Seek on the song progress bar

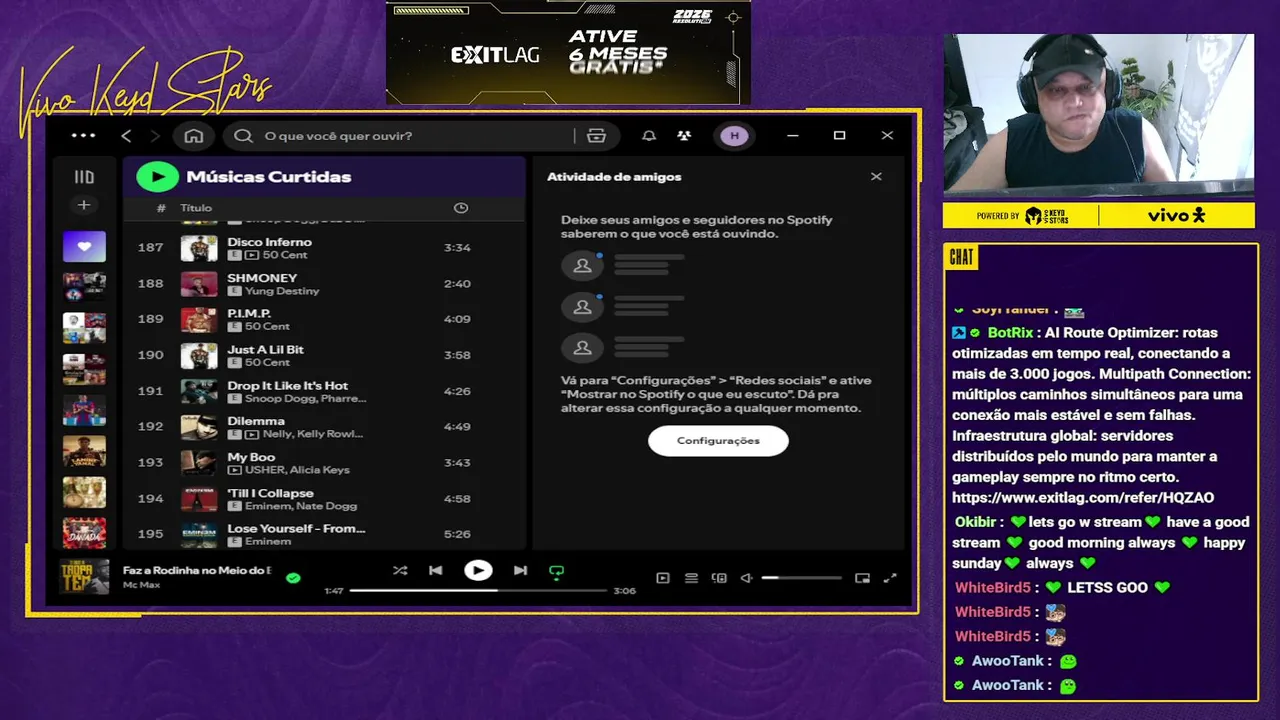tap(478, 591)
